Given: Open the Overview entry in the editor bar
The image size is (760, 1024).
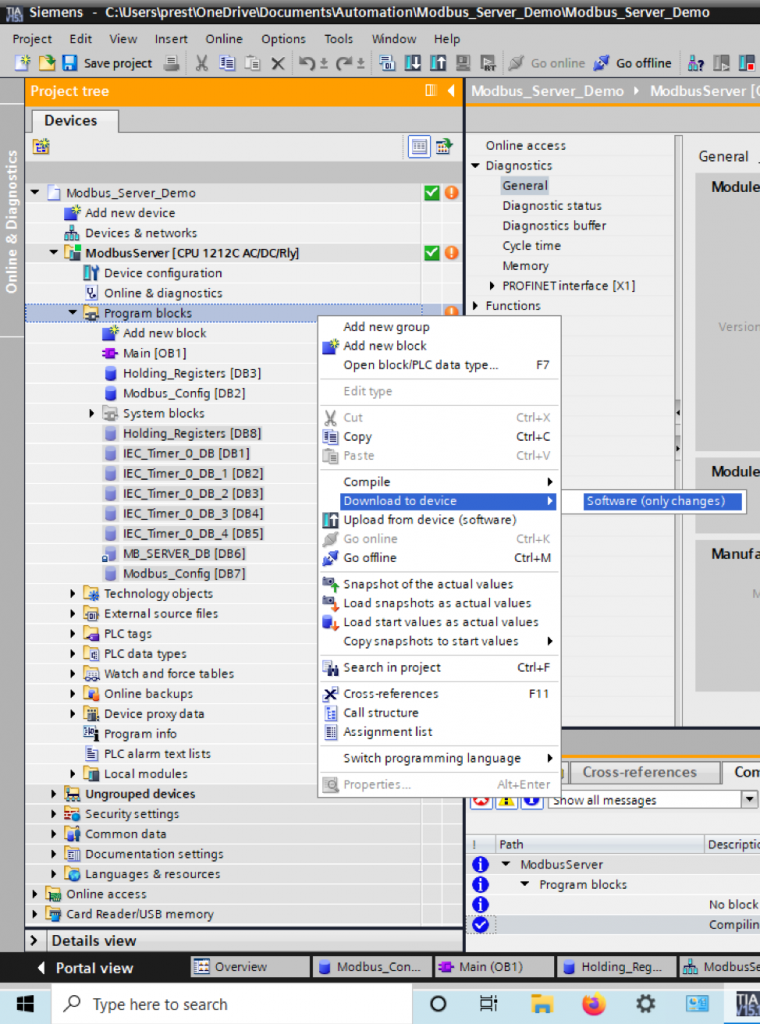Looking at the screenshot, I should (x=250, y=967).
